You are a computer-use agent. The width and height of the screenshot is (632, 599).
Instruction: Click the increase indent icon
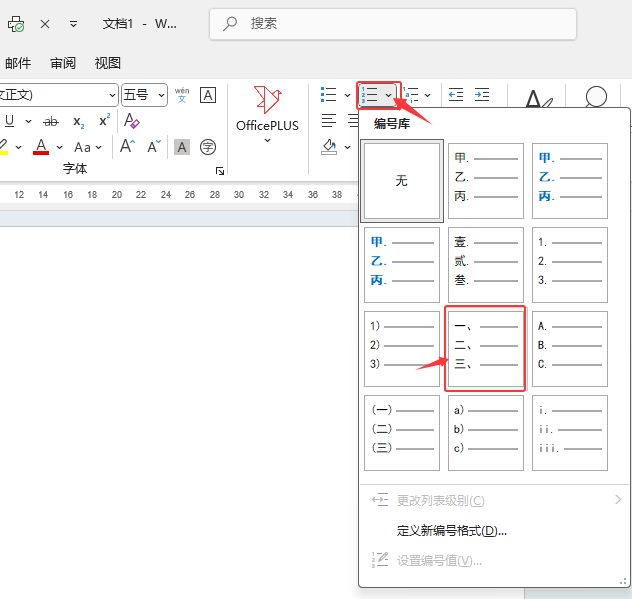click(x=482, y=95)
